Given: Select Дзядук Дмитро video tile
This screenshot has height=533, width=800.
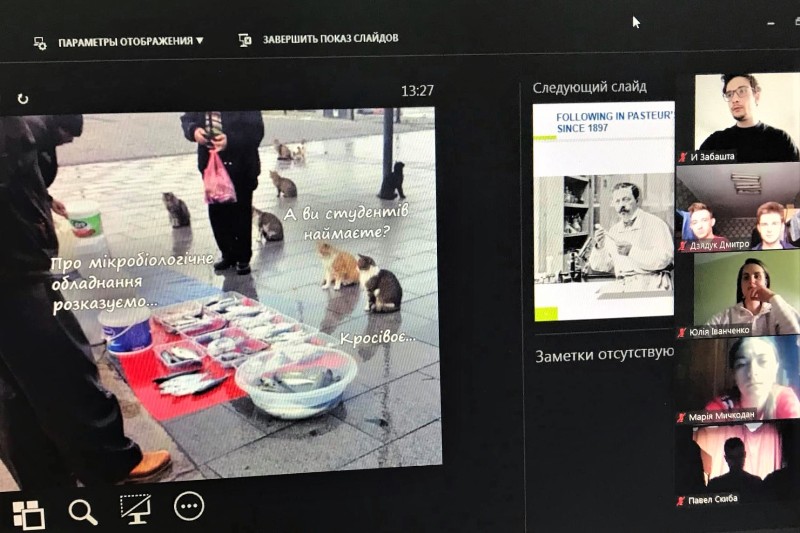Looking at the screenshot, I should pyautogui.click(x=738, y=208).
